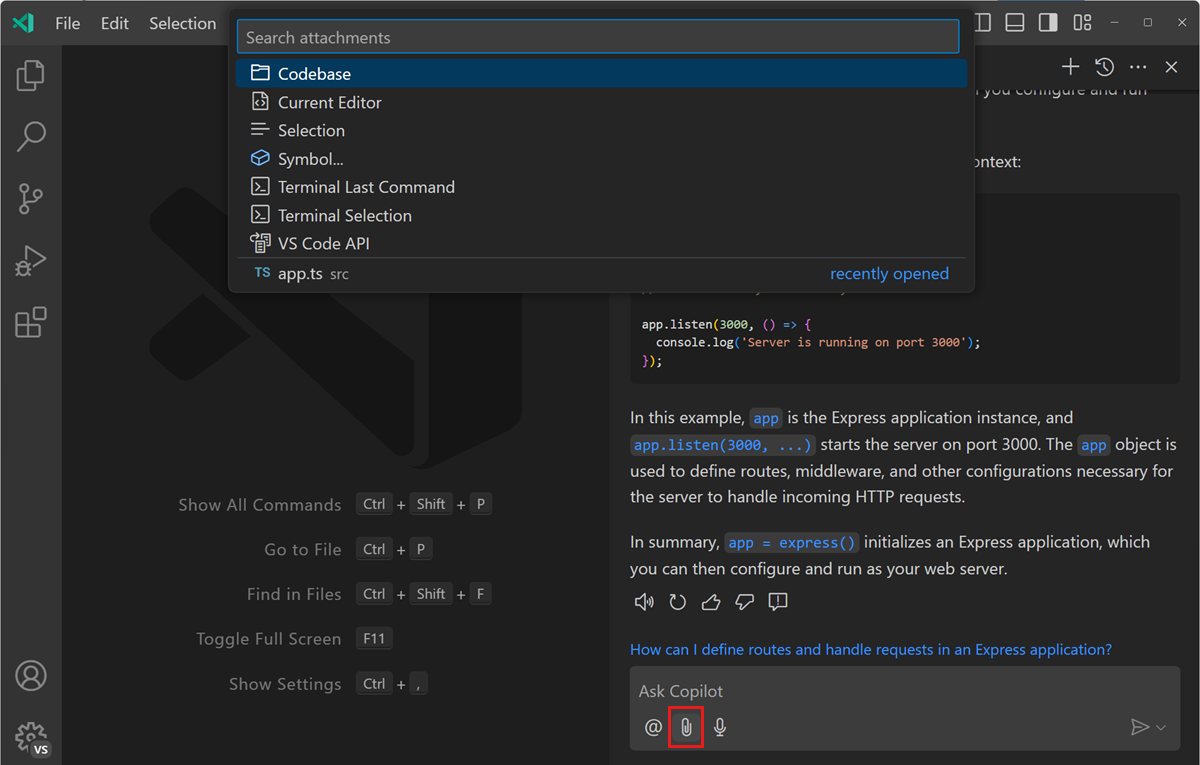Start a new chat with the plus icon

tap(1070, 66)
